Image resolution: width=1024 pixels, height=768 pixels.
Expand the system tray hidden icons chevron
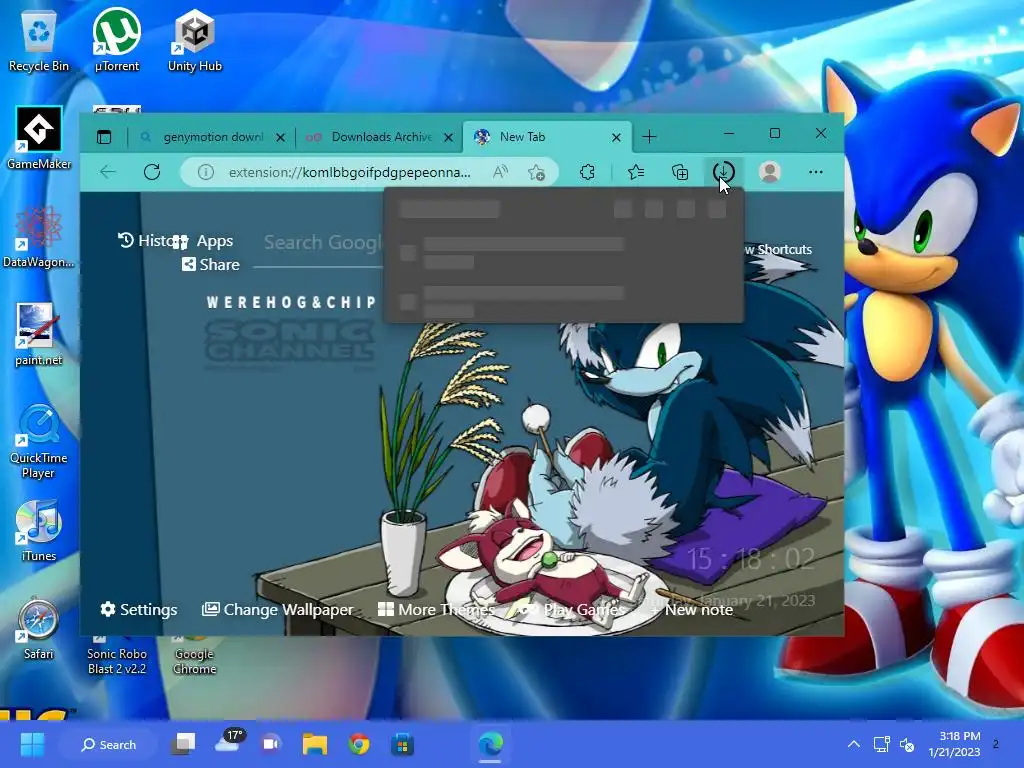pos(854,744)
